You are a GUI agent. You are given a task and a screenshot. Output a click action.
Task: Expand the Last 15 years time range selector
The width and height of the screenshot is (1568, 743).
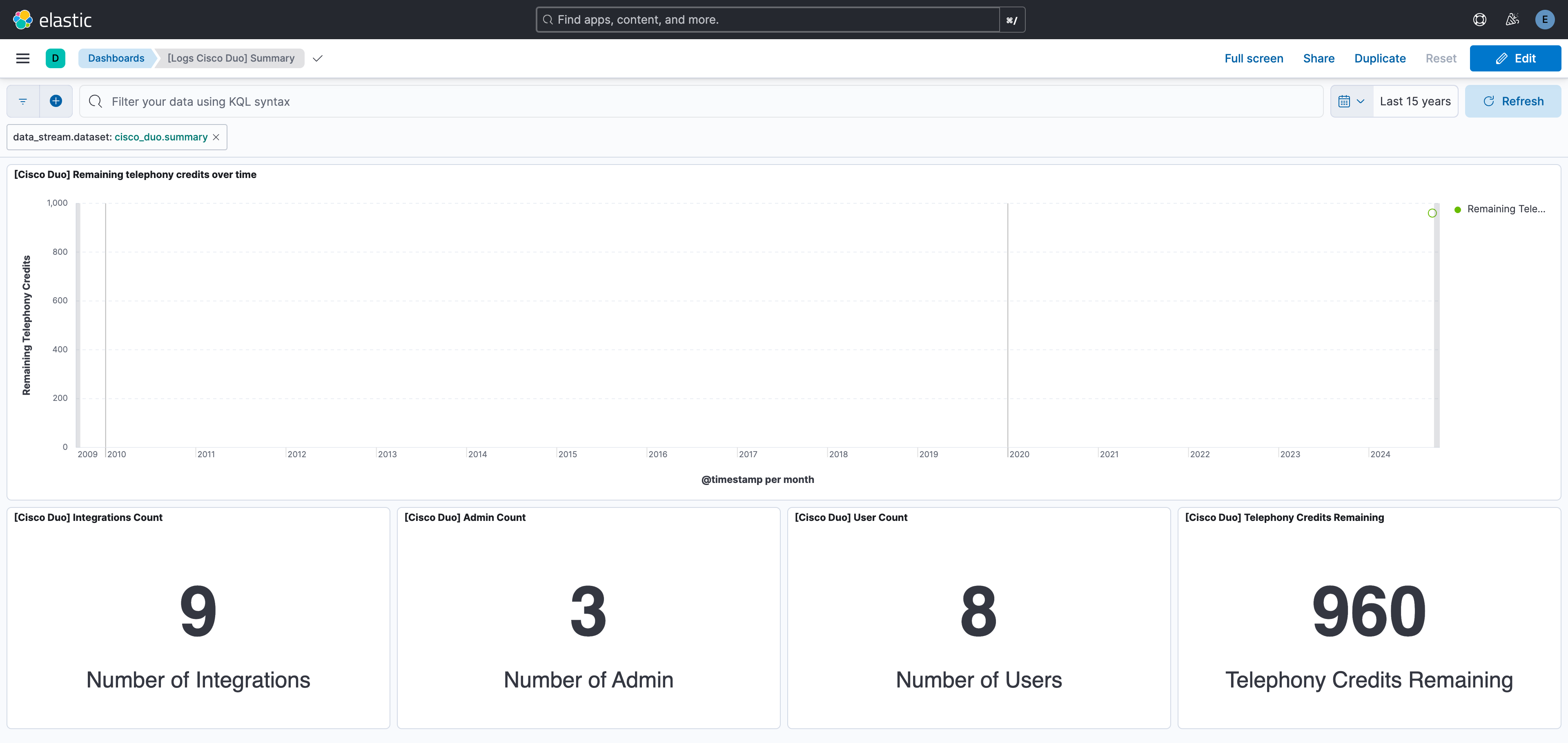(x=1415, y=101)
